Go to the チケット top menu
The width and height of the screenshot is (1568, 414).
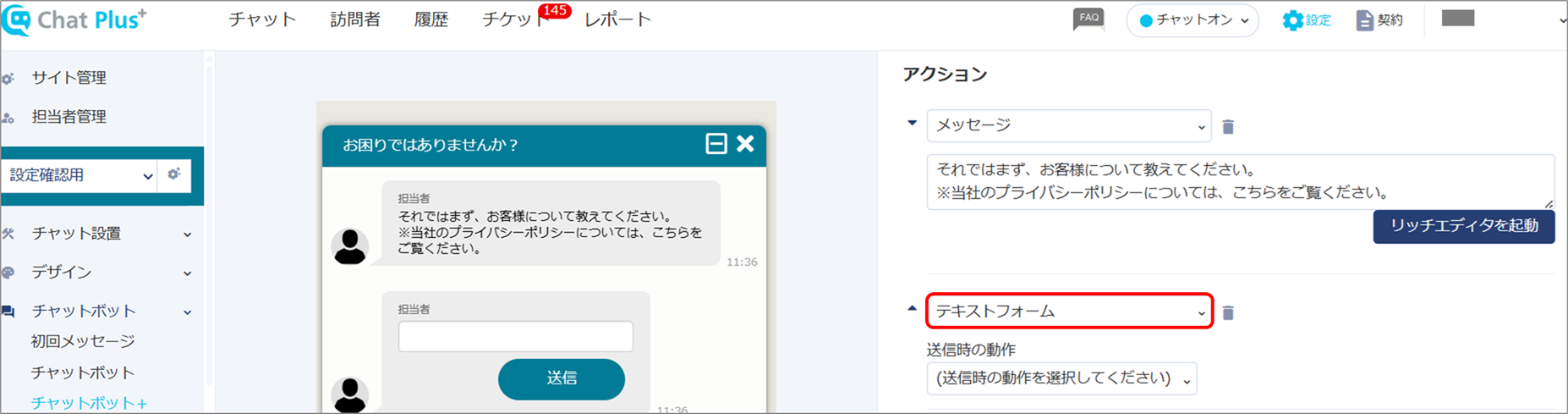pos(512,20)
